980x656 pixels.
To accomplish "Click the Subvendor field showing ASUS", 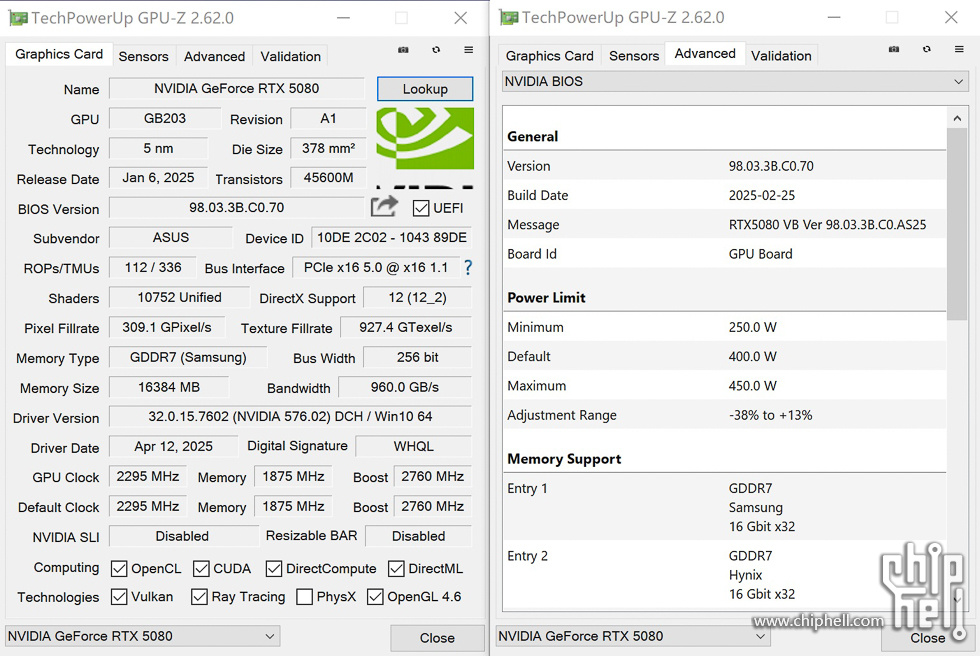I will coord(171,237).
